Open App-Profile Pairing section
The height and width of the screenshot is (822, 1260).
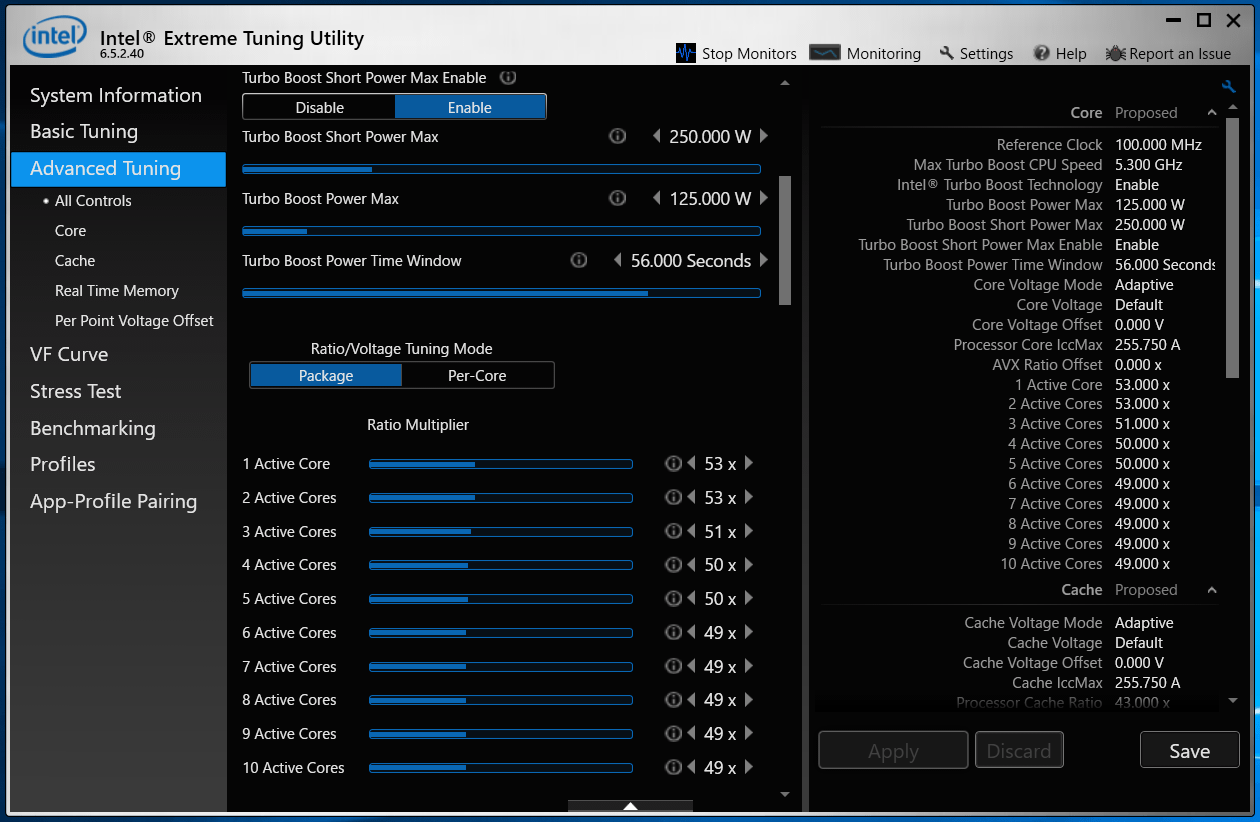[114, 501]
